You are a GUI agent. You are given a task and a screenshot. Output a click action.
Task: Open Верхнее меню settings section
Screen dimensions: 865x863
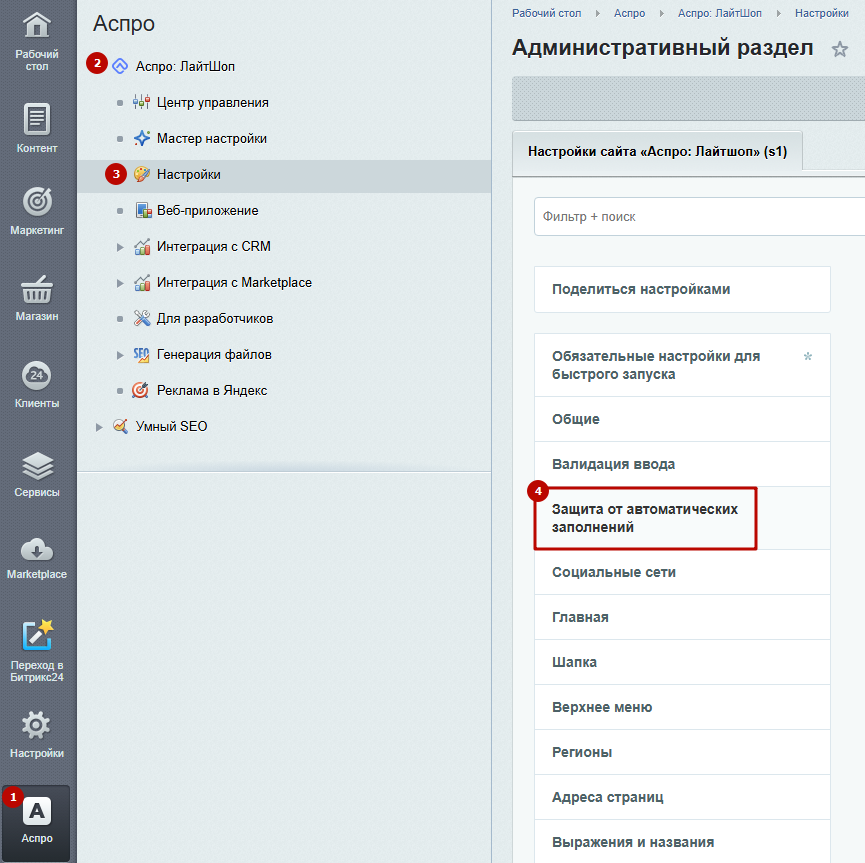click(x=682, y=707)
